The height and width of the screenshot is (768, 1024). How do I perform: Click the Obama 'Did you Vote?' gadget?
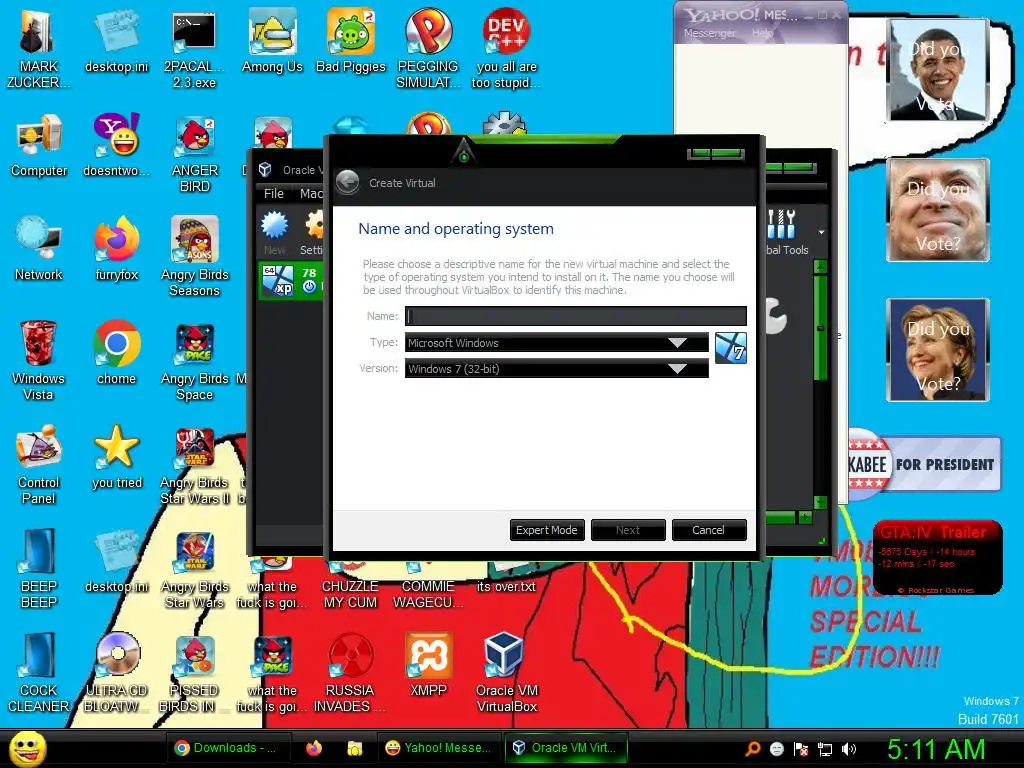[938, 70]
